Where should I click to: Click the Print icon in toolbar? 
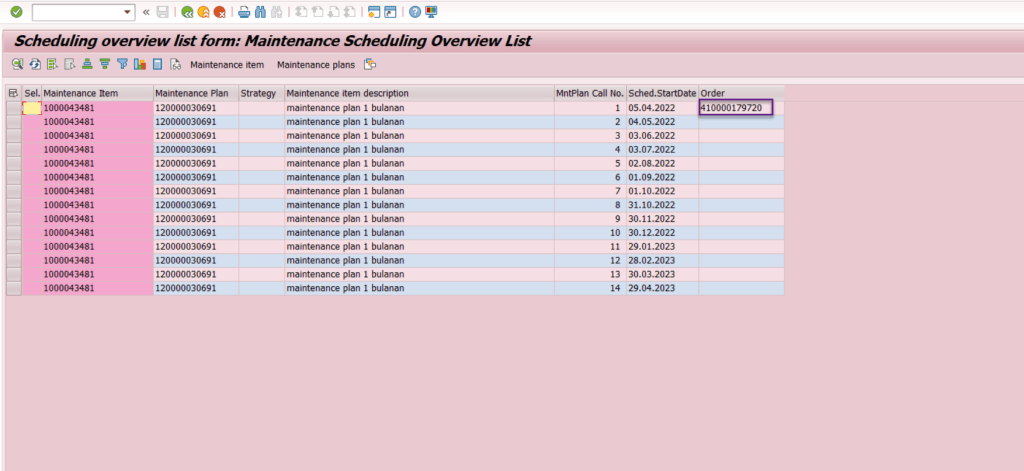(244, 12)
